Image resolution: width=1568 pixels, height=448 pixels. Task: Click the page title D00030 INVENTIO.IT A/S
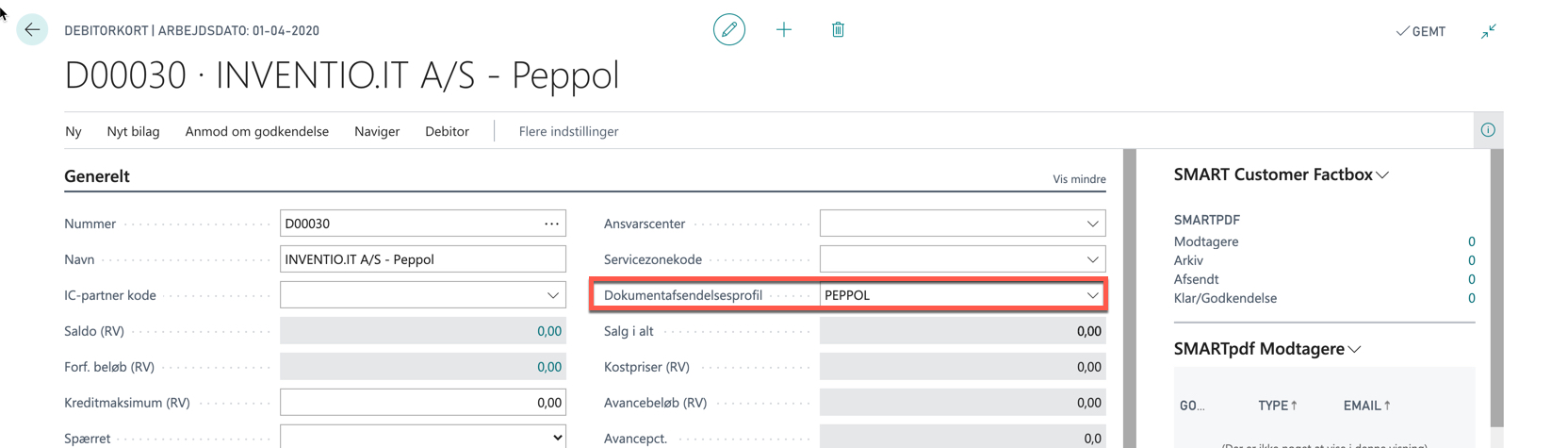pyautogui.click(x=342, y=75)
